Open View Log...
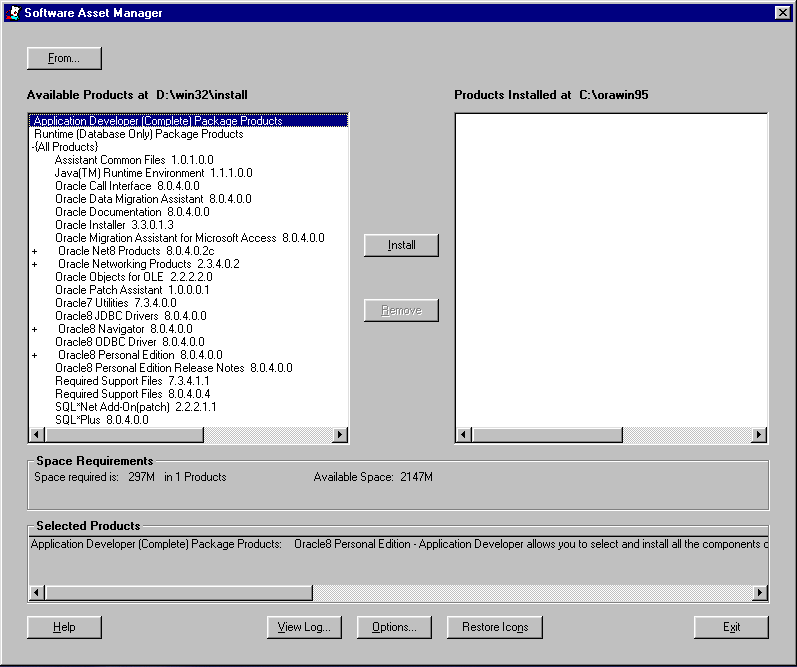The image size is (797, 667). point(304,627)
